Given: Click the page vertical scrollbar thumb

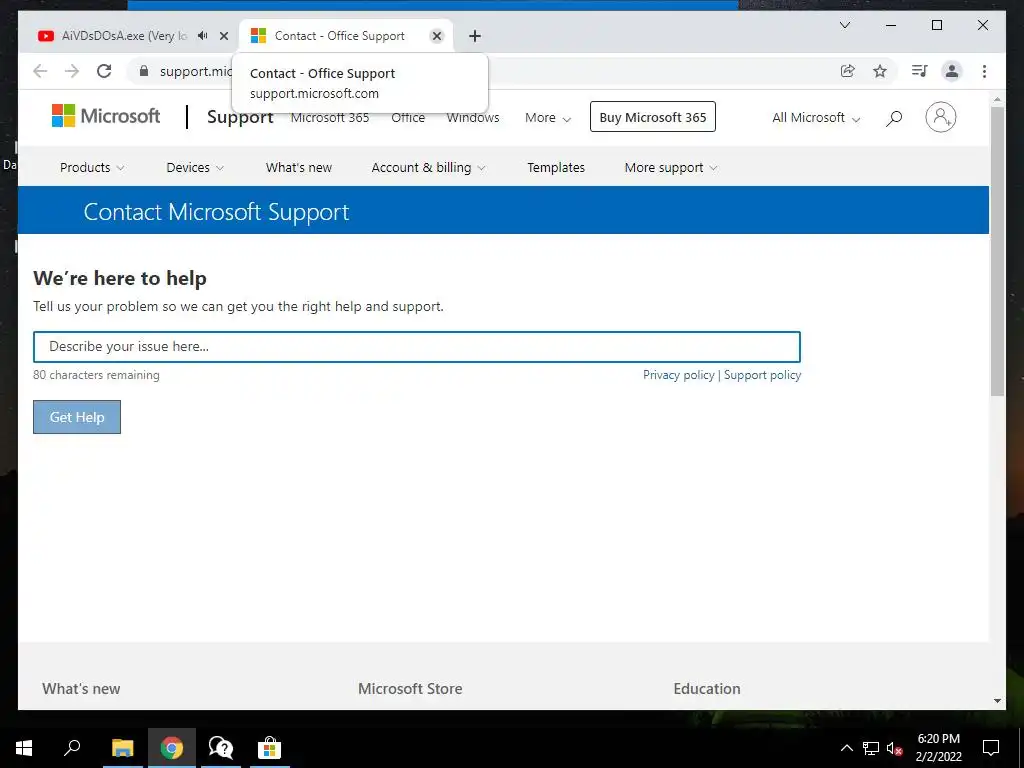Looking at the screenshot, I should click(x=997, y=251).
